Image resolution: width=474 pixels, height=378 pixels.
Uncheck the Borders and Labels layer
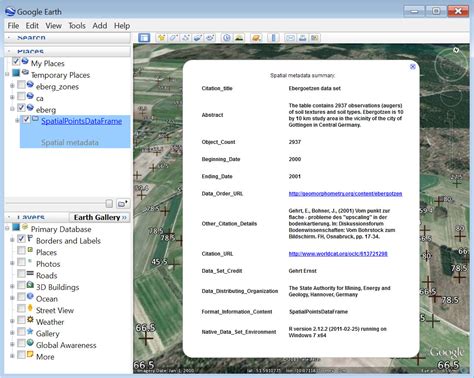(x=21, y=239)
